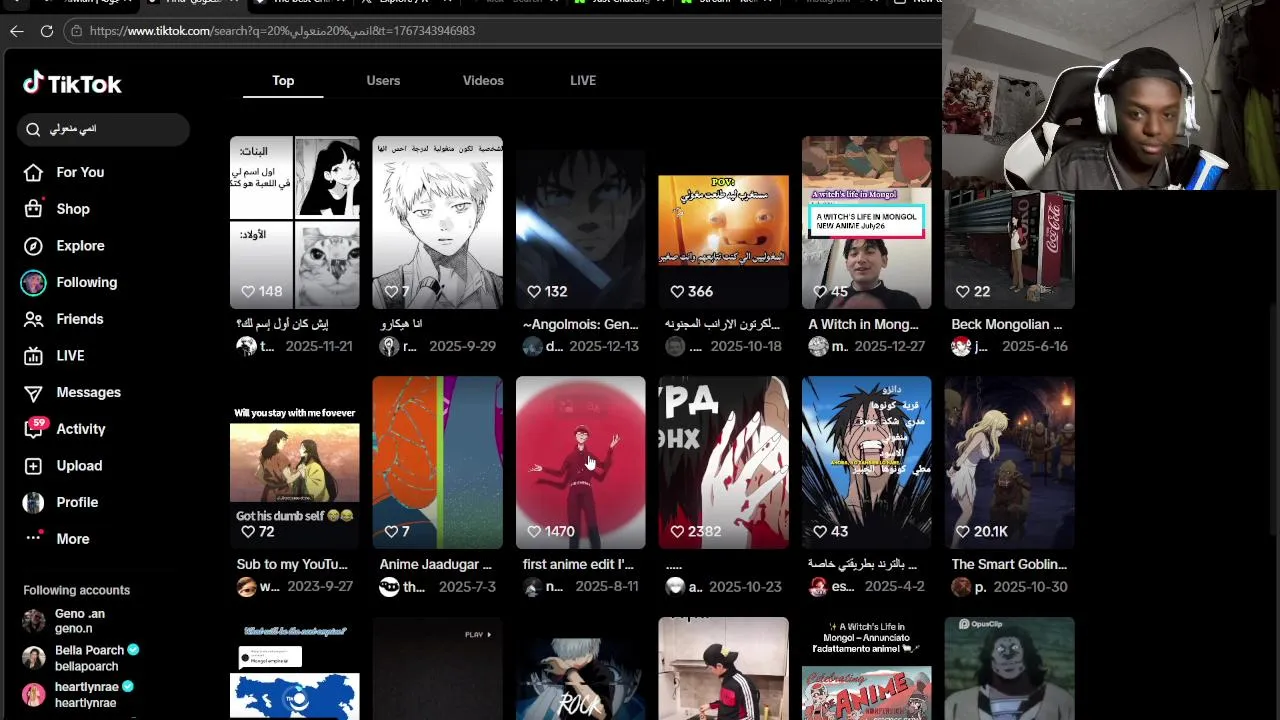Open the Angolmois video thumbnail
The height and width of the screenshot is (720, 1280).
click(581, 222)
